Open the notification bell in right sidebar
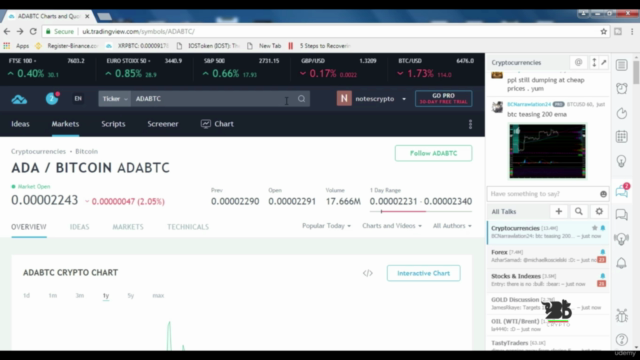640x360 pixels. [x=622, y=263]
